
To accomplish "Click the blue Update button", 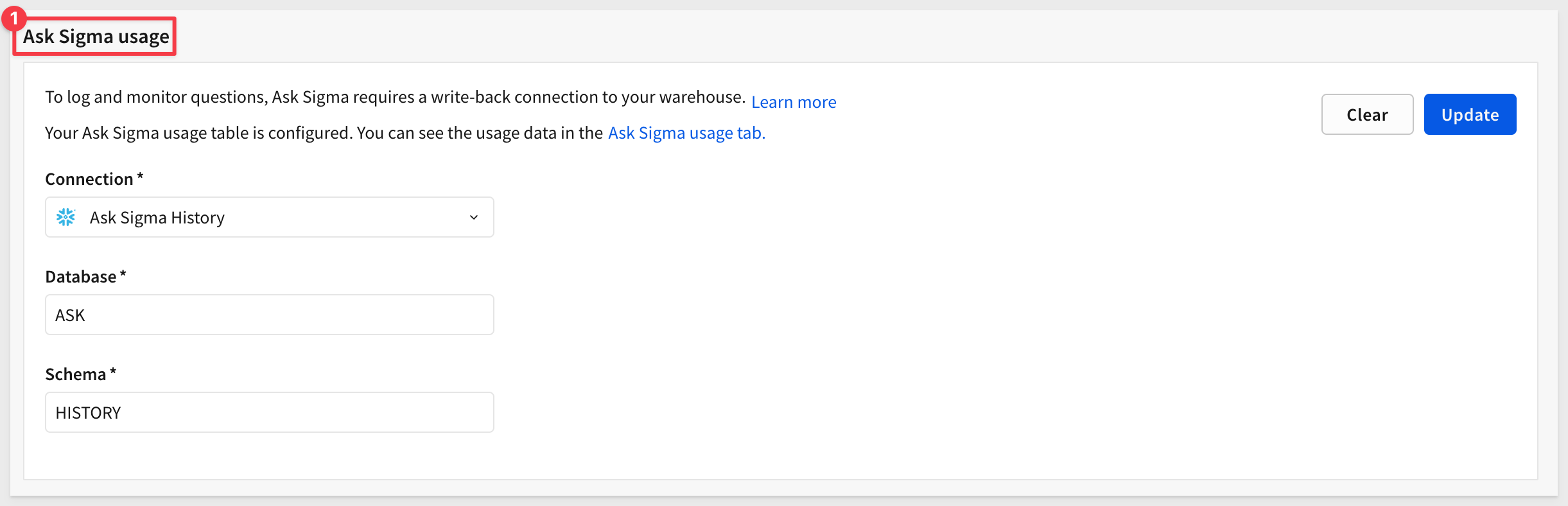I will (1470, 114).
